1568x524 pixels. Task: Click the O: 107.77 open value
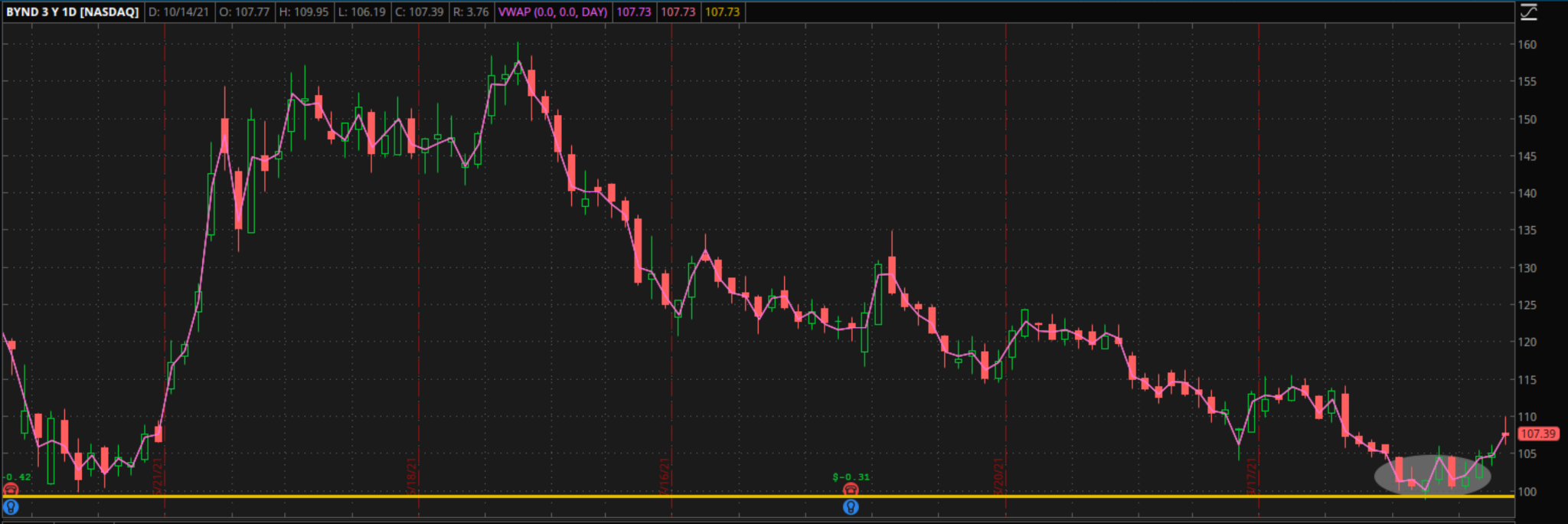(x=243, y=12)
